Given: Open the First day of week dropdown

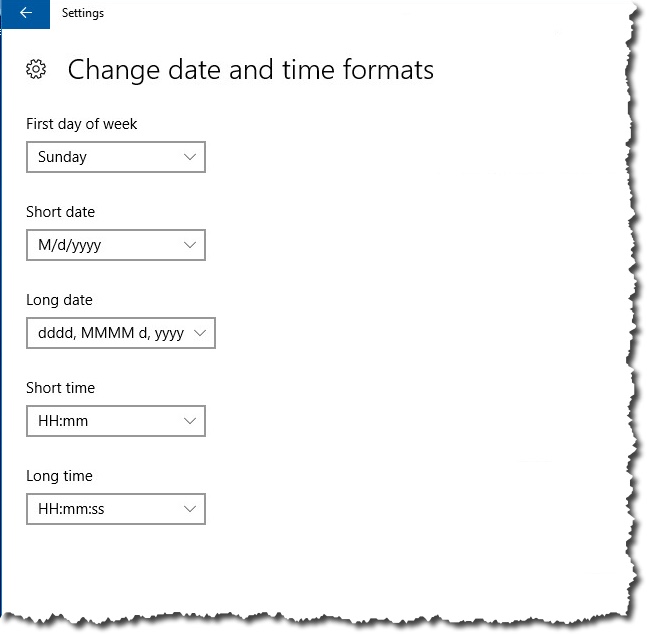Looking at the screenshot, I should (116, 157).
